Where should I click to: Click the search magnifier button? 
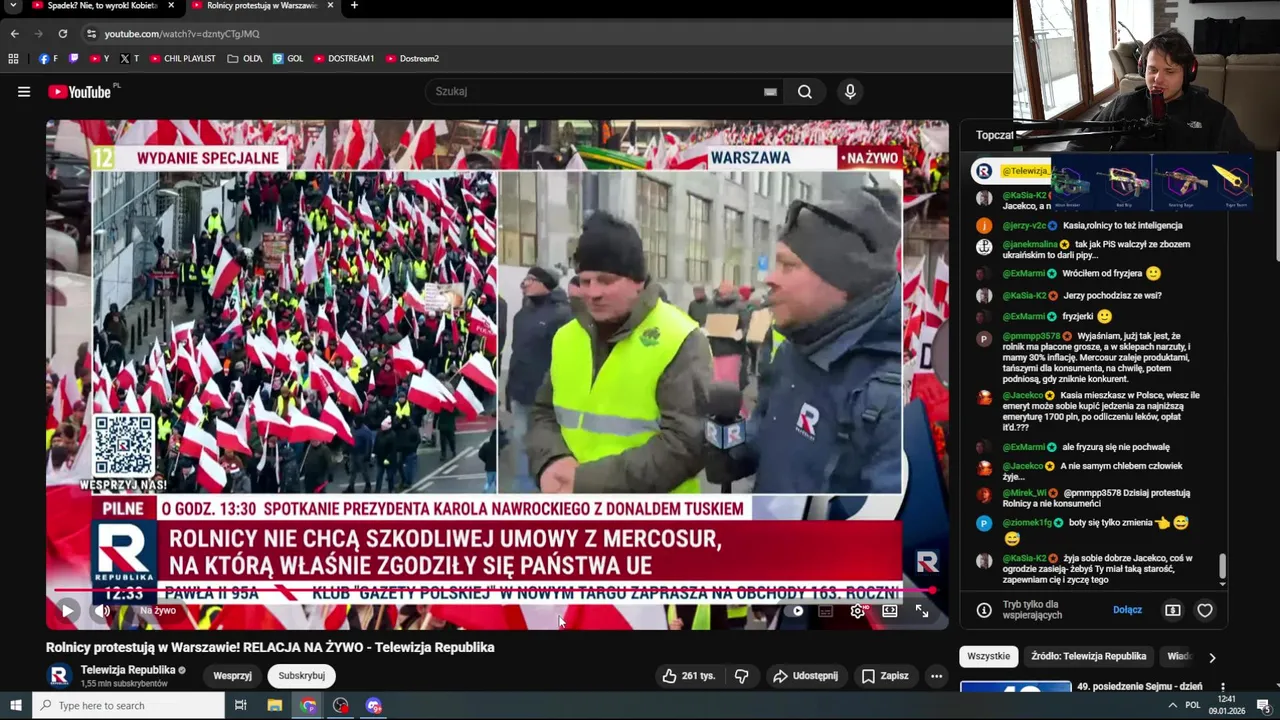[805, 92]
